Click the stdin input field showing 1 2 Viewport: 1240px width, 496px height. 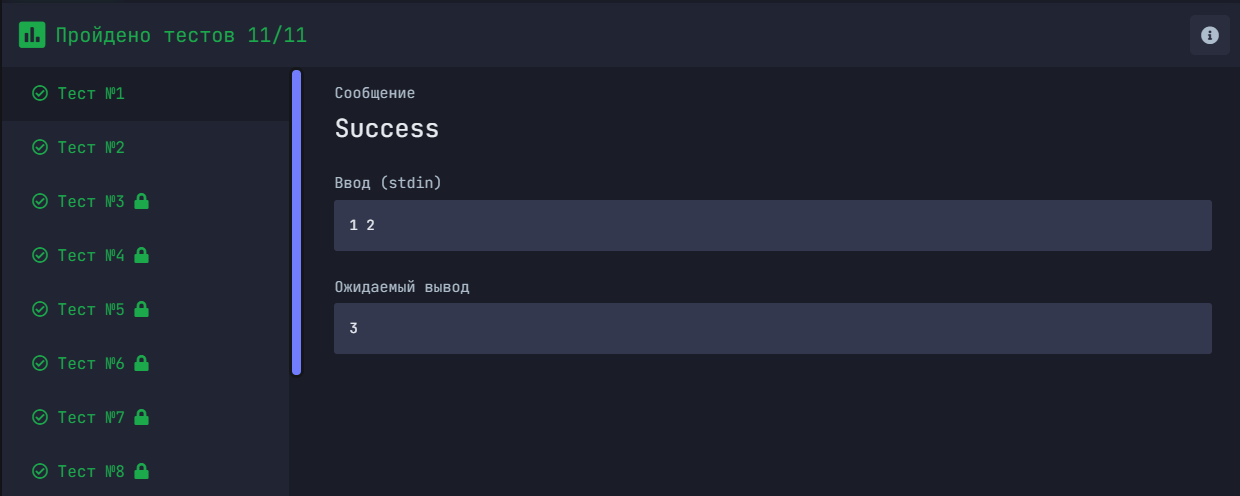point(772,225)
